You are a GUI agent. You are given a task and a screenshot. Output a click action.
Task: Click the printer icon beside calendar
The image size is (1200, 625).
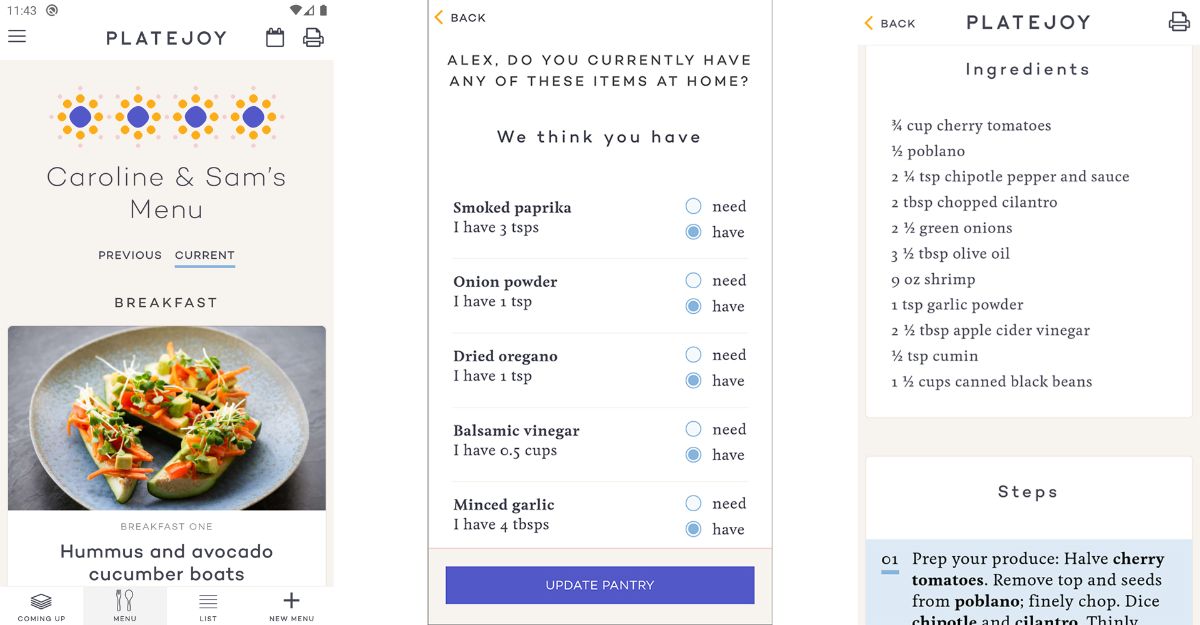(313, 38)
